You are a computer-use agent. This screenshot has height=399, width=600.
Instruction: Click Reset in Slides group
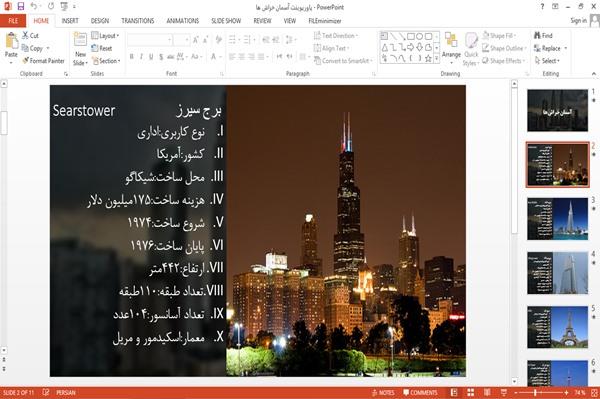102,48
